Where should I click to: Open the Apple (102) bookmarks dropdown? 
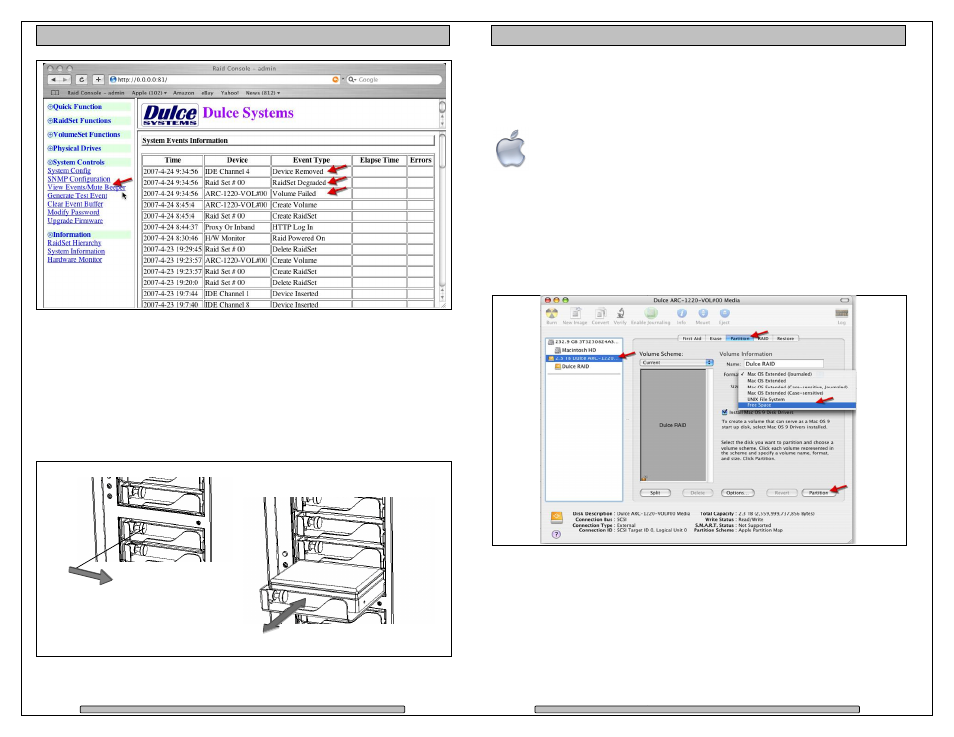(x=149, y=93)
